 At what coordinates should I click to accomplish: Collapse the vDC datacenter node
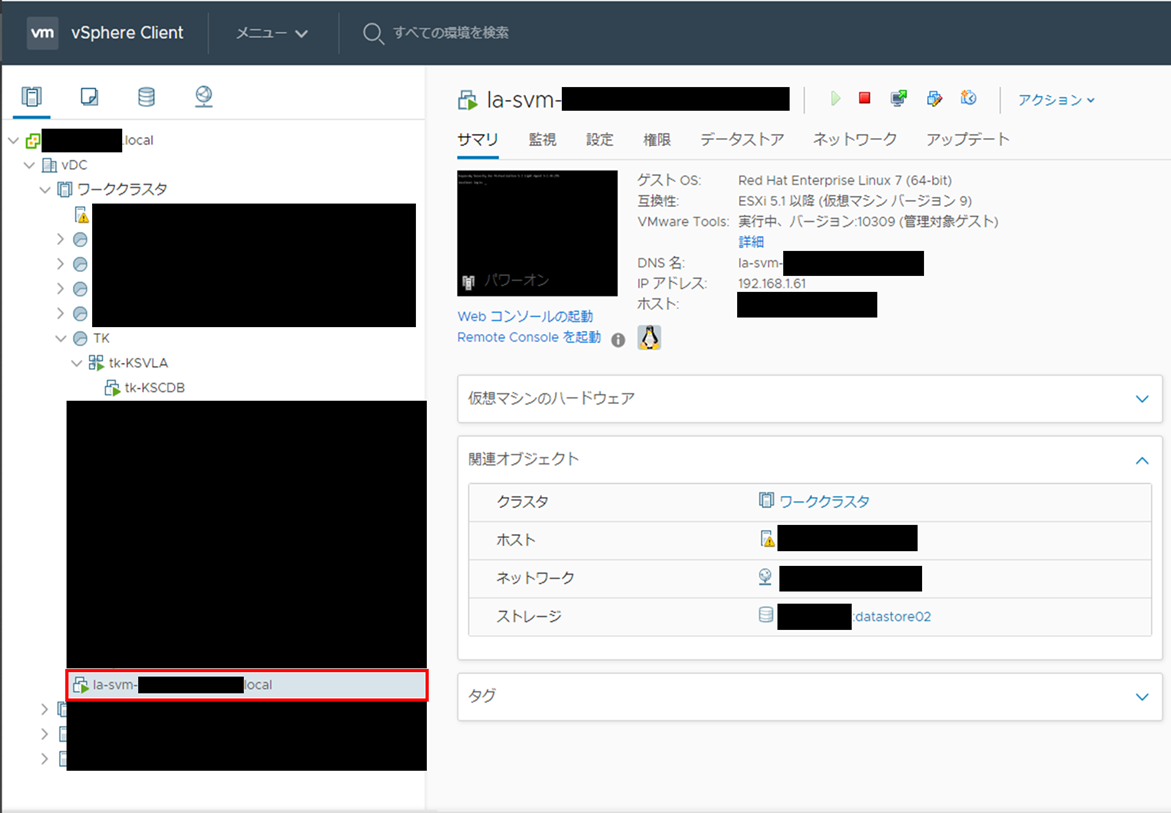point(29,165)
